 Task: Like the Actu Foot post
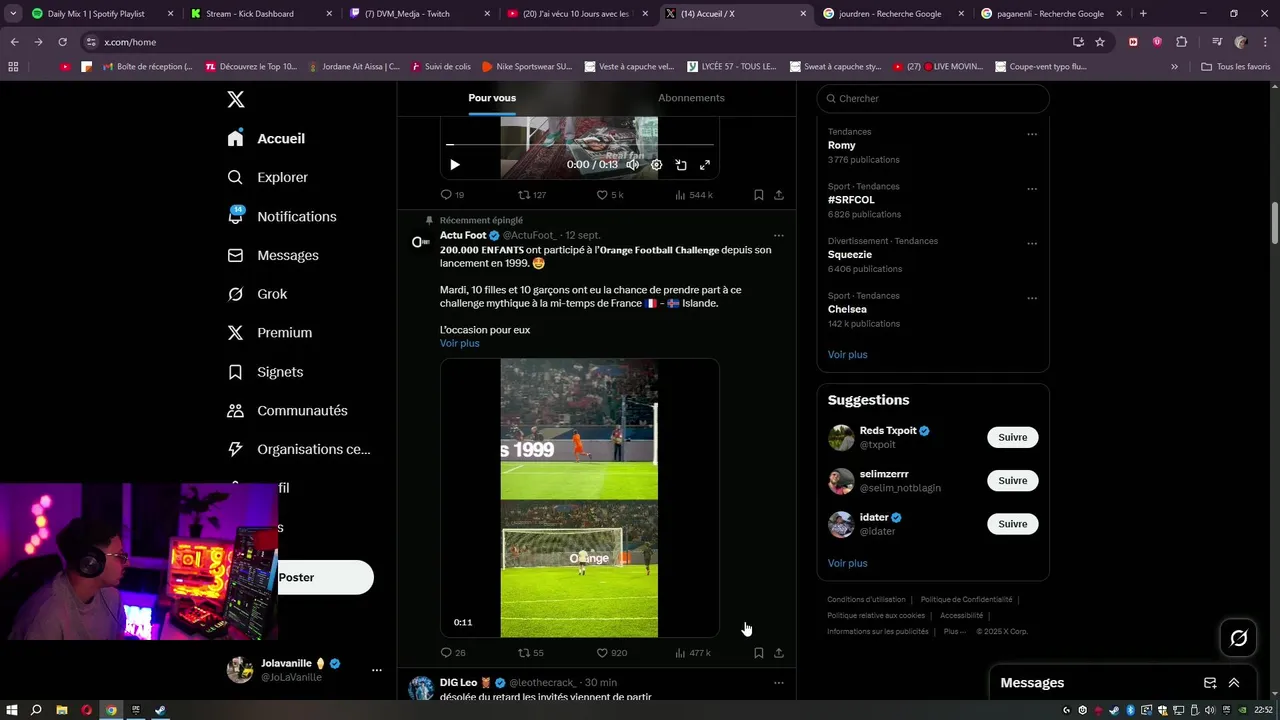pyautogui.click(x=611, y=653)
